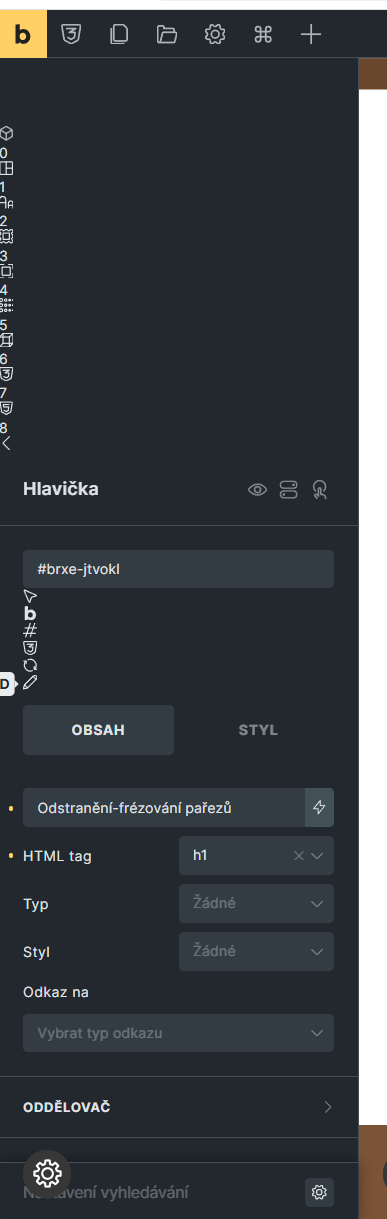Toggle the eye icon next to Hlavička
Screen dimensions: 387x1219
[258, 490]
